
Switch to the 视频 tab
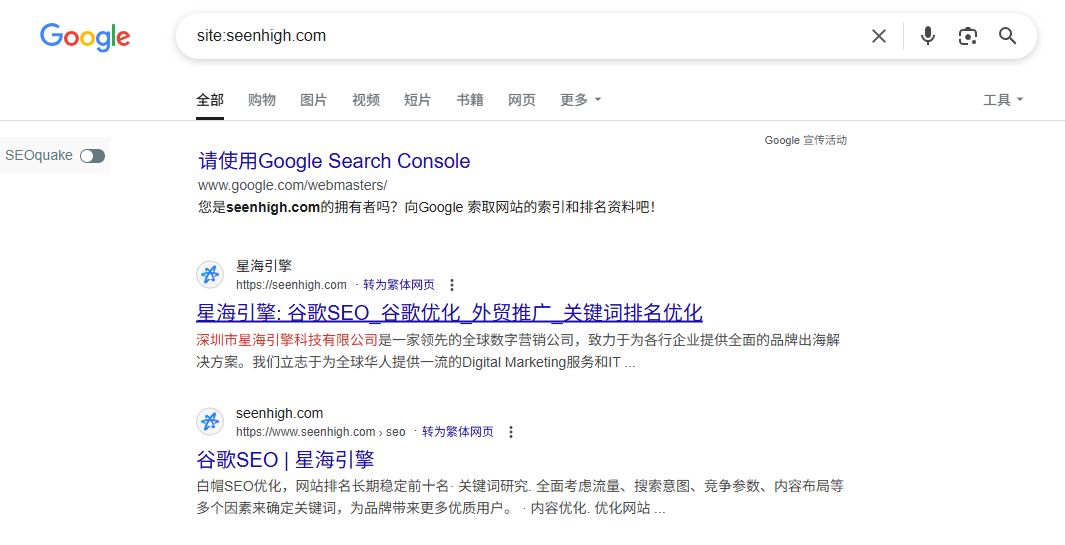[x=365, y=100]
